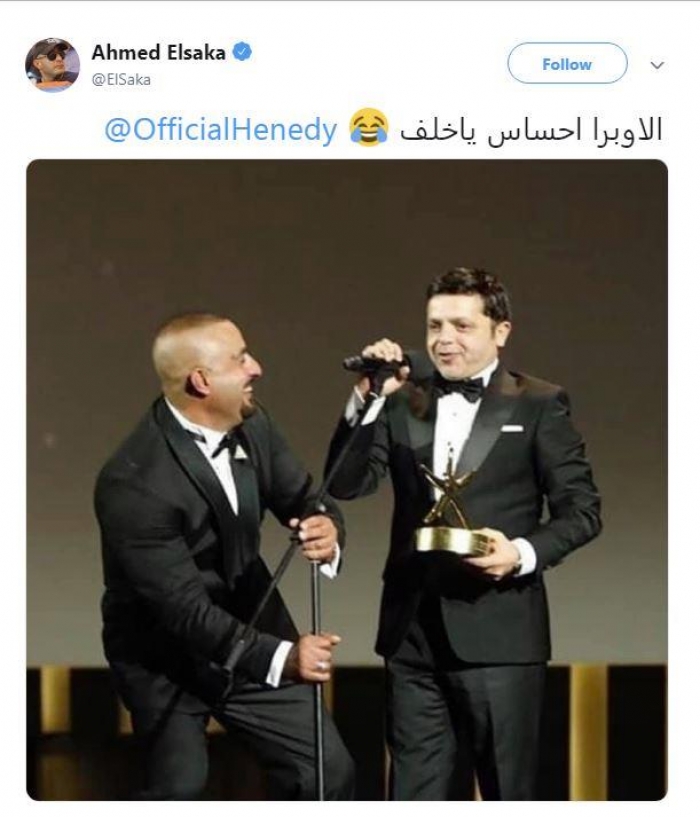
Task: Click the crying-laughing emoji in the tweet
Action: [369, 128]
